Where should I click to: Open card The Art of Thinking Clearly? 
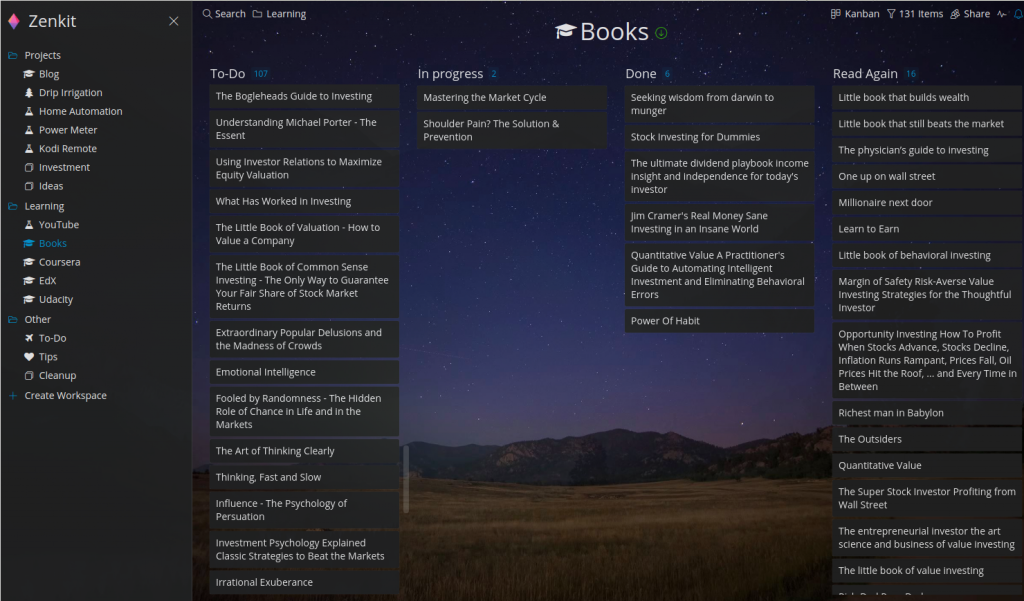pyautogui.click(x=304, y=451)
